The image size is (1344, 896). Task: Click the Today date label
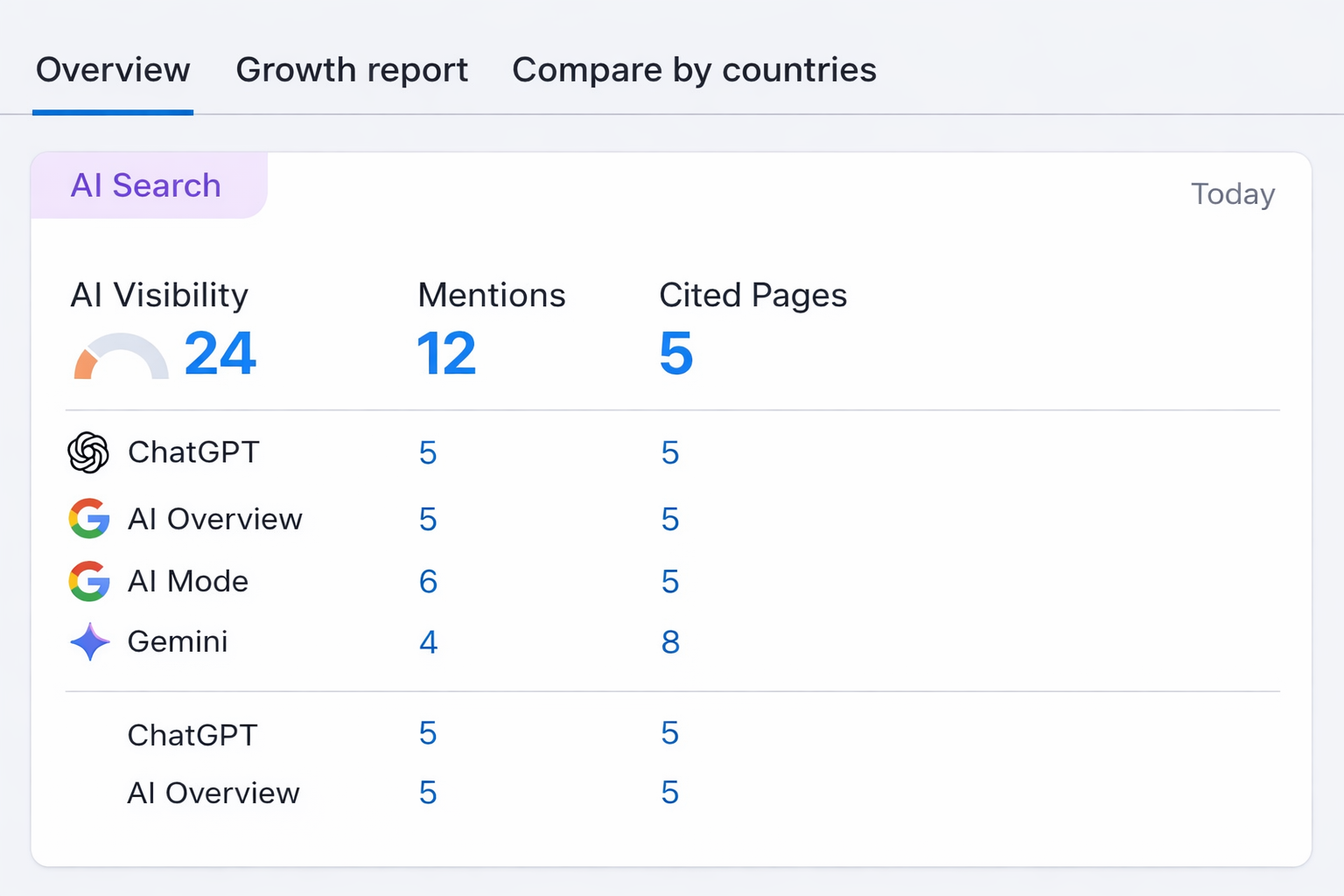[x=1233, y=194]
